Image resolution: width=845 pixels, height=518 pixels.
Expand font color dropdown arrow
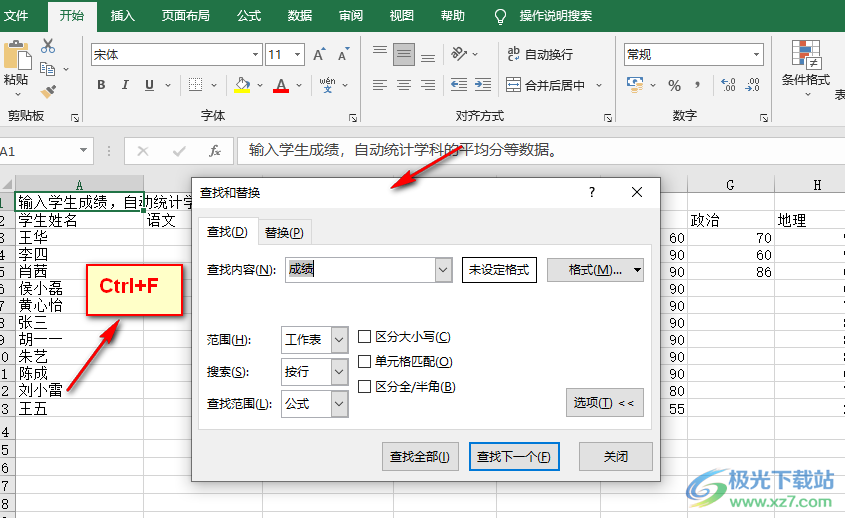pyautogui.click(x=299, y=85)
